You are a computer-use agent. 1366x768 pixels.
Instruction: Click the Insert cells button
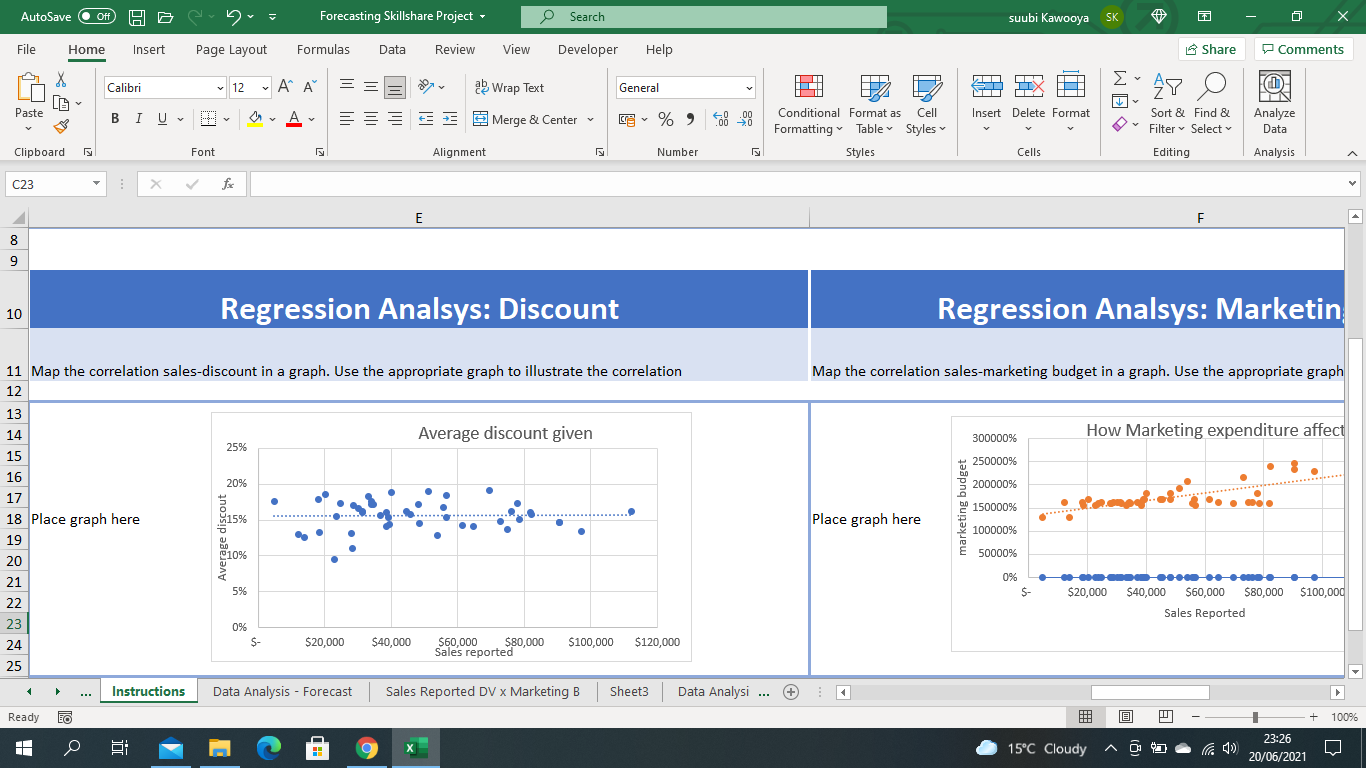986,104
